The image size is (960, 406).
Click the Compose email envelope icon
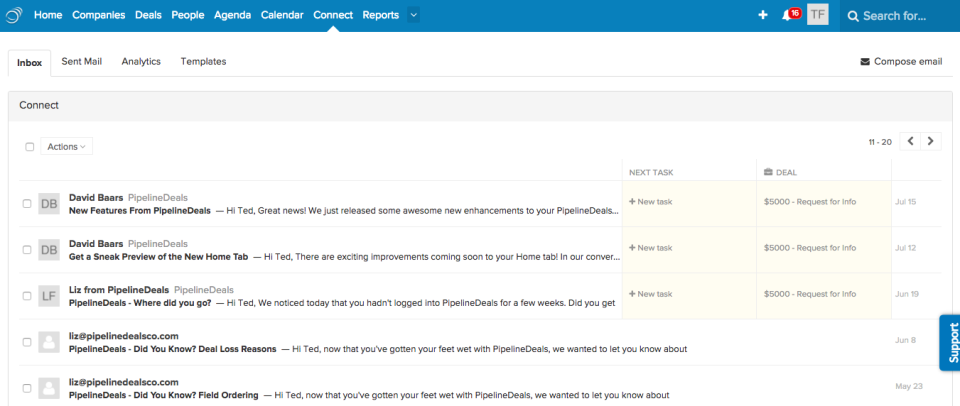[864, 62]
